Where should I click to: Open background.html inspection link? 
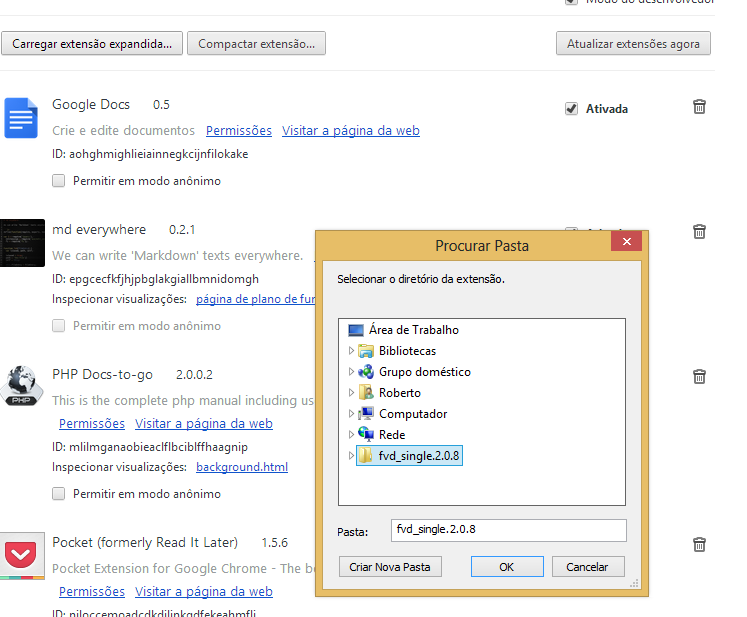click(242, 467)
